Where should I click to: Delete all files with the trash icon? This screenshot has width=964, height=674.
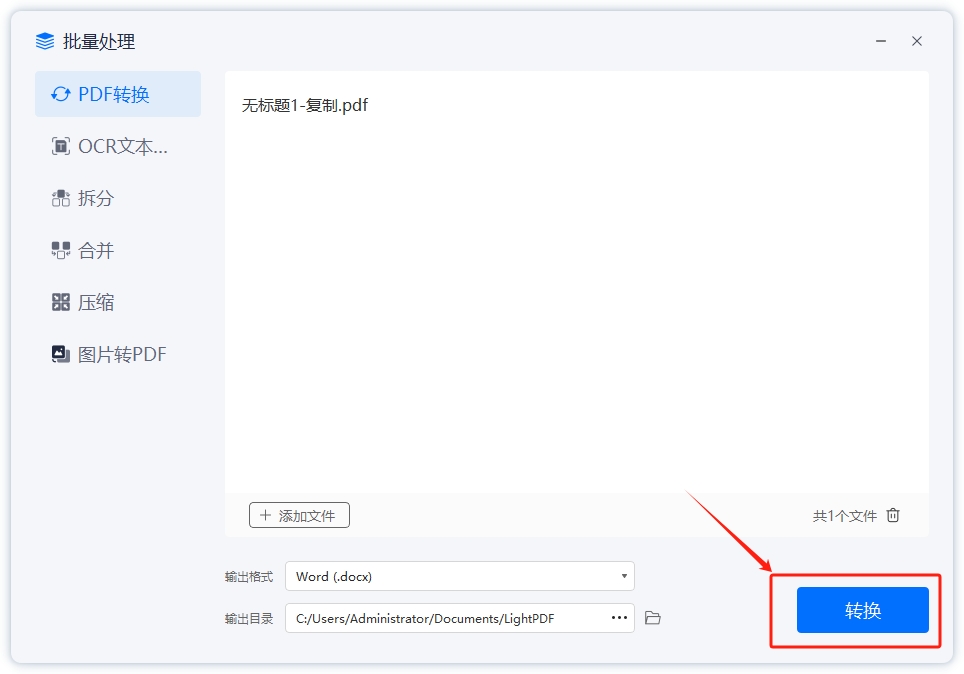pyautogui.click(x=893, y=516)
